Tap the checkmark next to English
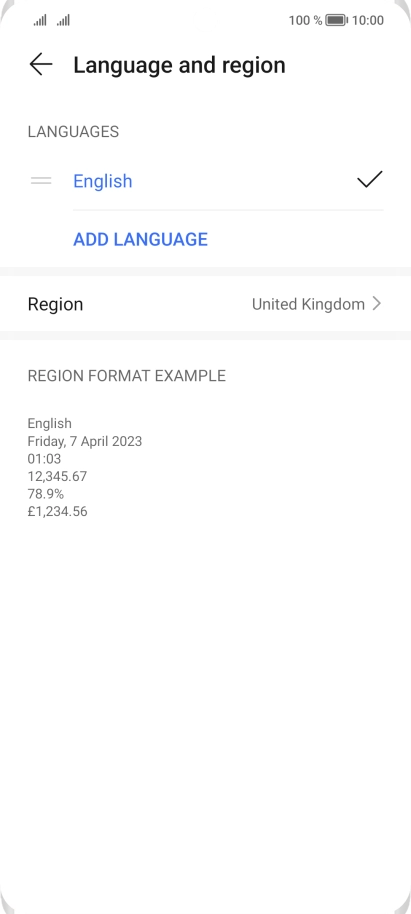The width and height of the screenshot is (411, 914). [370, 180]
